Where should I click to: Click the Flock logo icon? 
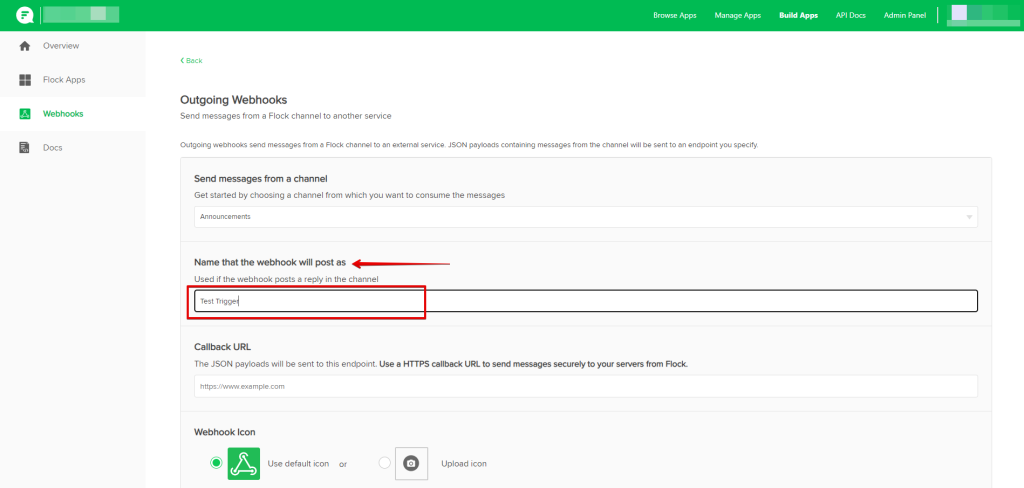click(25, 15)
